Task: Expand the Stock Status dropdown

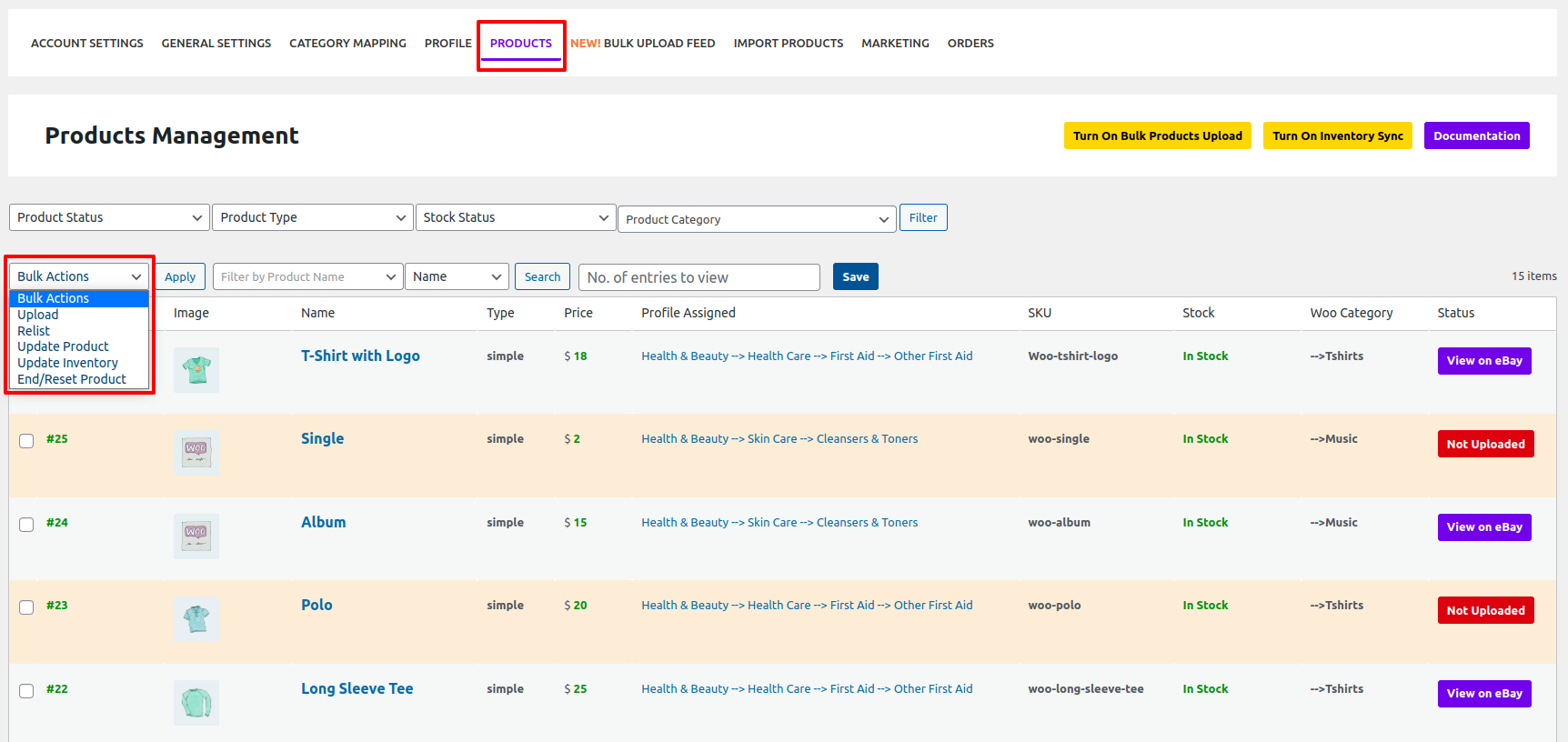Action: point(516,217)
